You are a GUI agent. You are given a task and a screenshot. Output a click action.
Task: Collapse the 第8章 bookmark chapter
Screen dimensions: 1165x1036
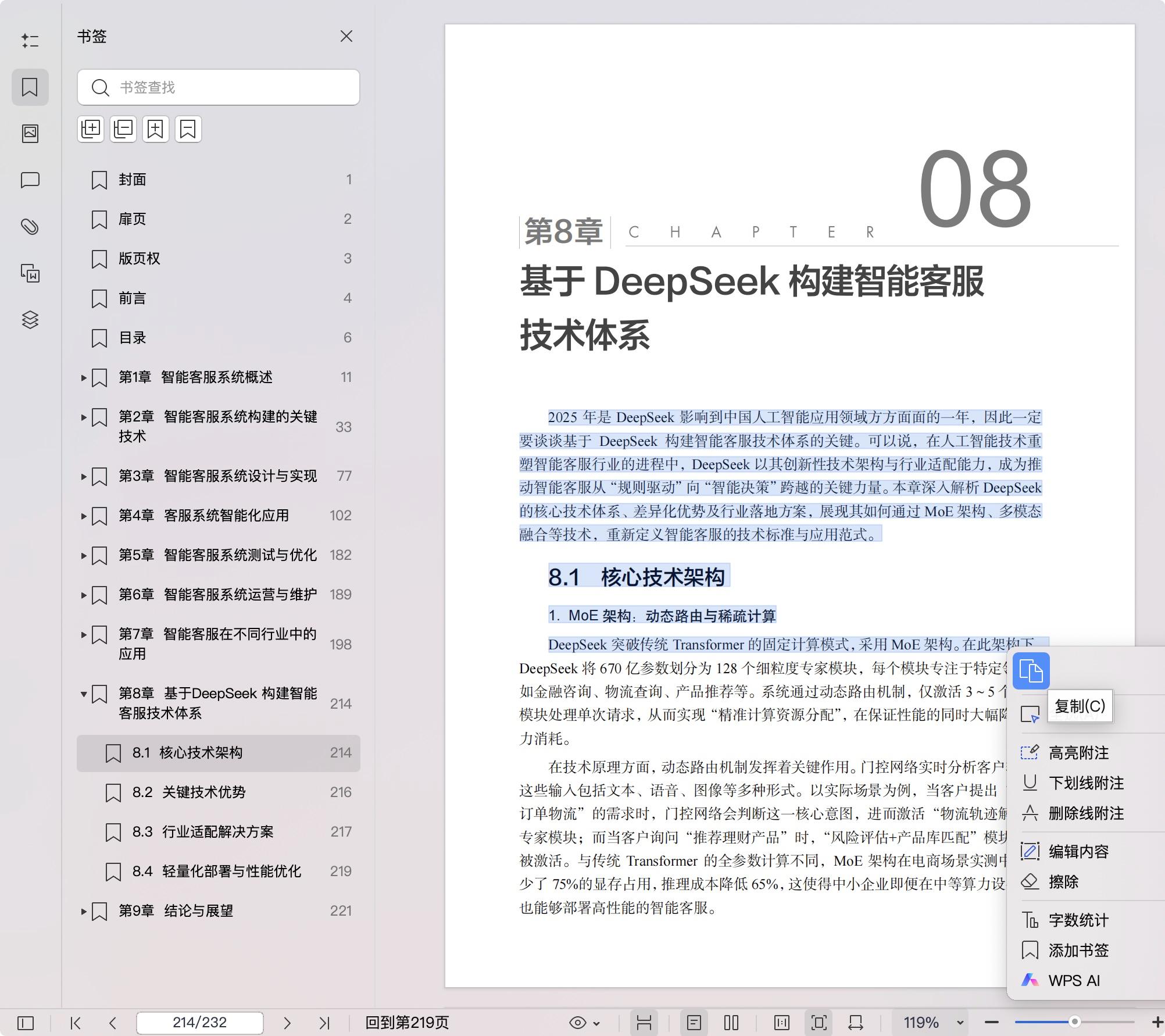click(x=83, y=694)
